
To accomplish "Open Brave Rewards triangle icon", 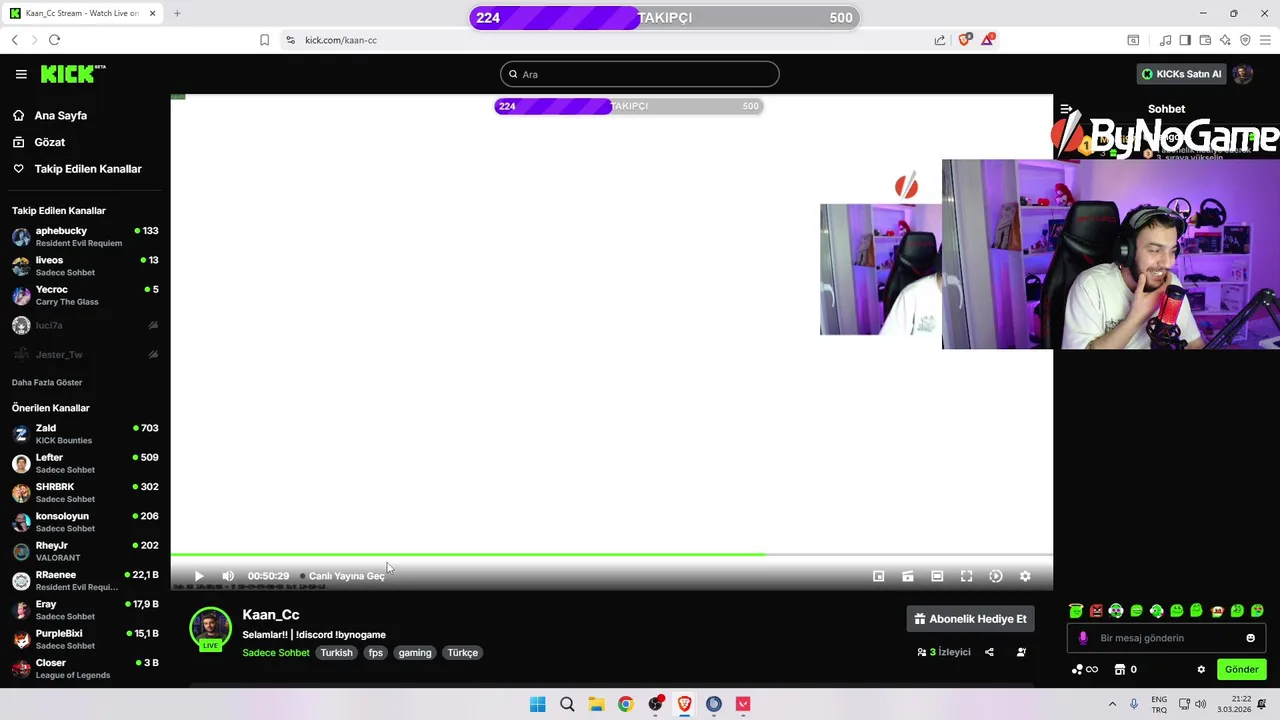I will (x=988, y=40).
